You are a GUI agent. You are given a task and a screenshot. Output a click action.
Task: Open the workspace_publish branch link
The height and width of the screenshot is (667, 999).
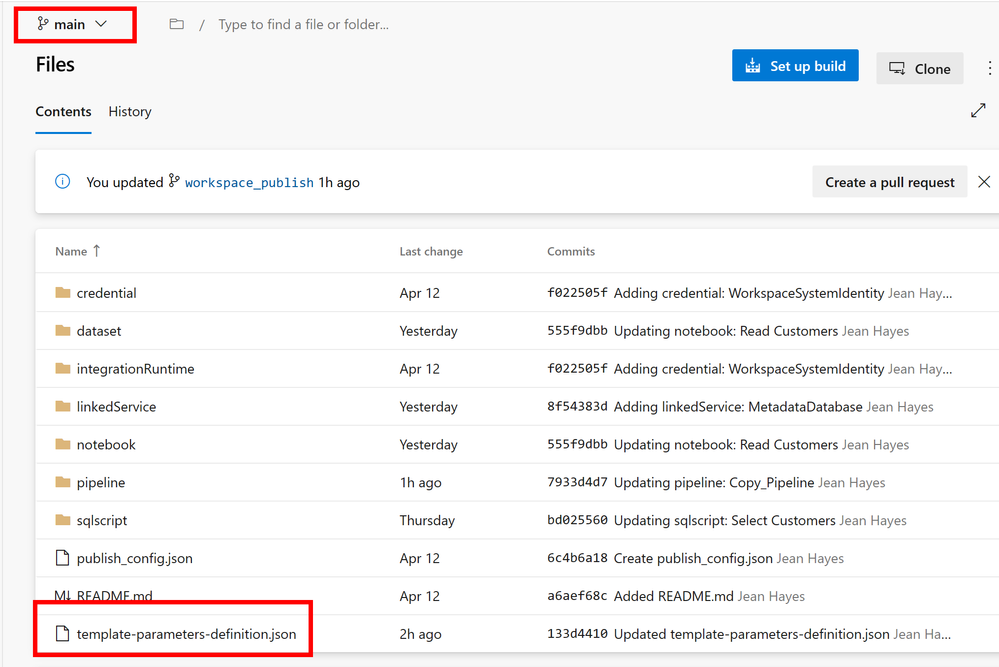click(249, 182)
